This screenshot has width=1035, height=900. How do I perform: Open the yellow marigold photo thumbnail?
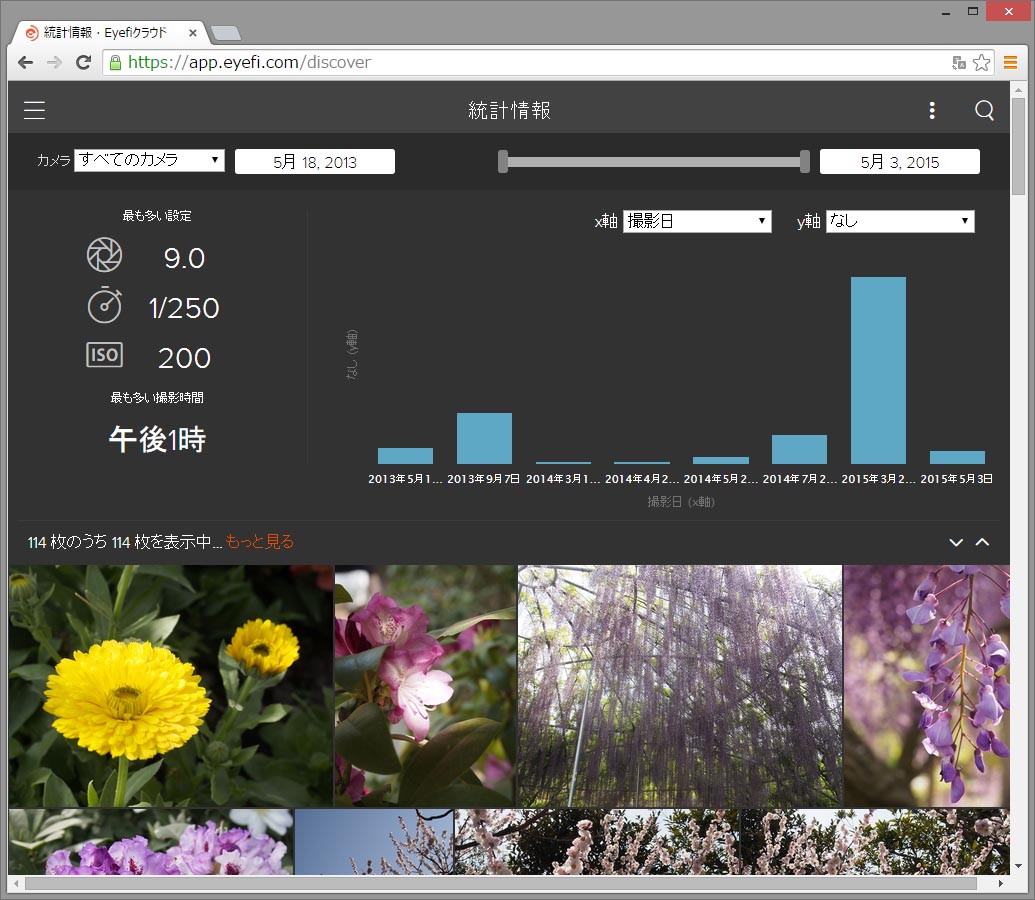point(170,685)
